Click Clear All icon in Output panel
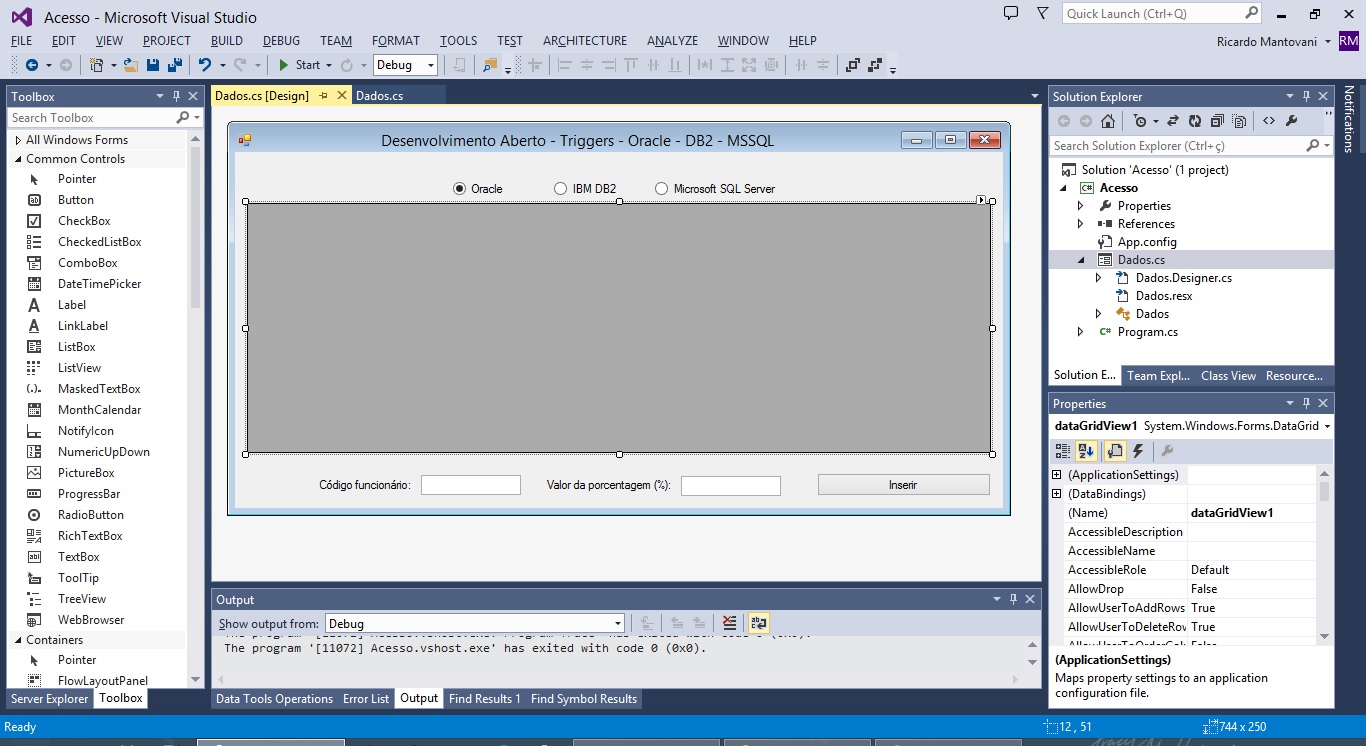This screenshot has height=746, width=1366. point(730,623)
